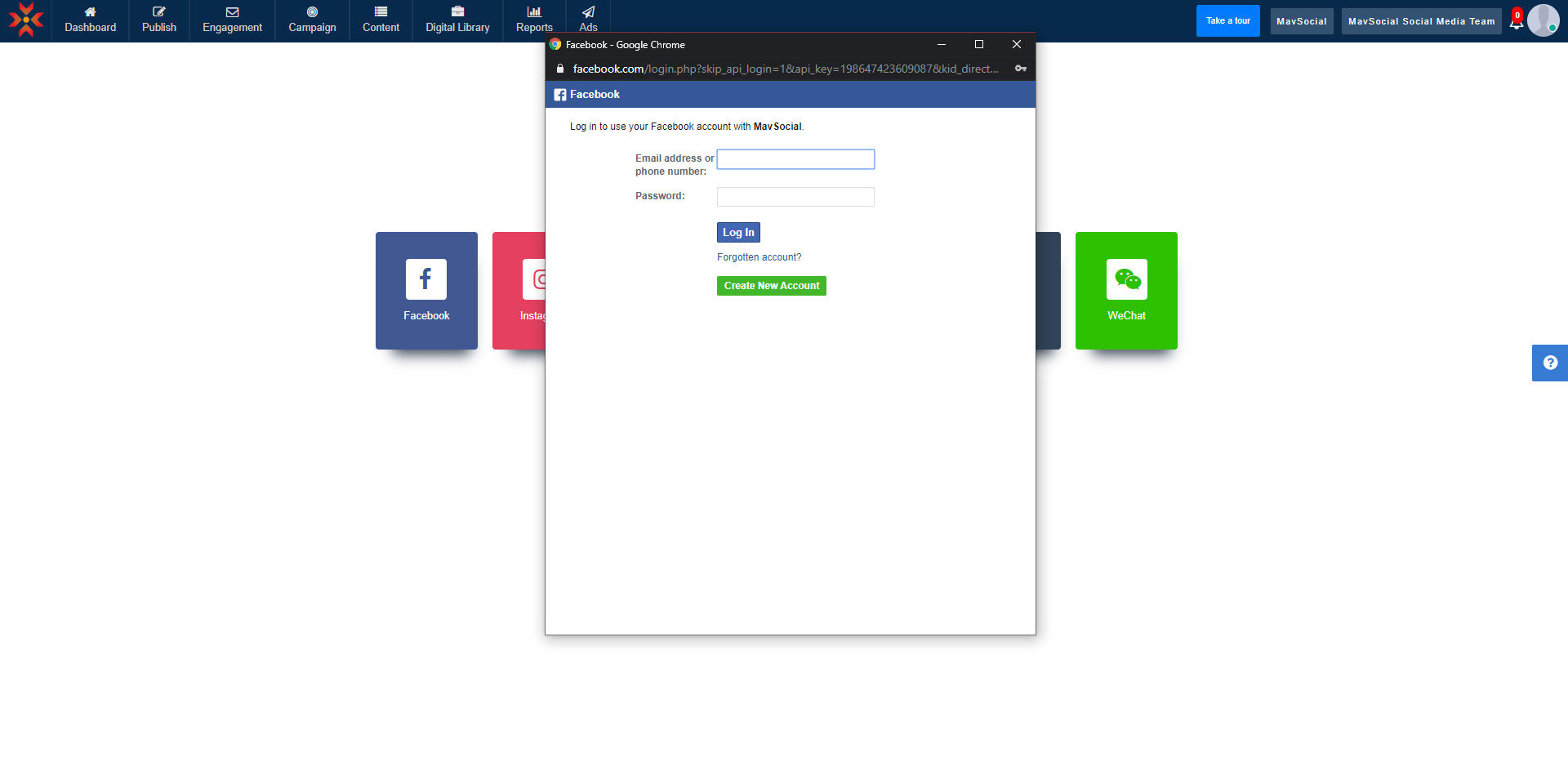
Task: Open MavSocial Social Media Team selector
Action: pyautogui.click(x=1421, y=21)
